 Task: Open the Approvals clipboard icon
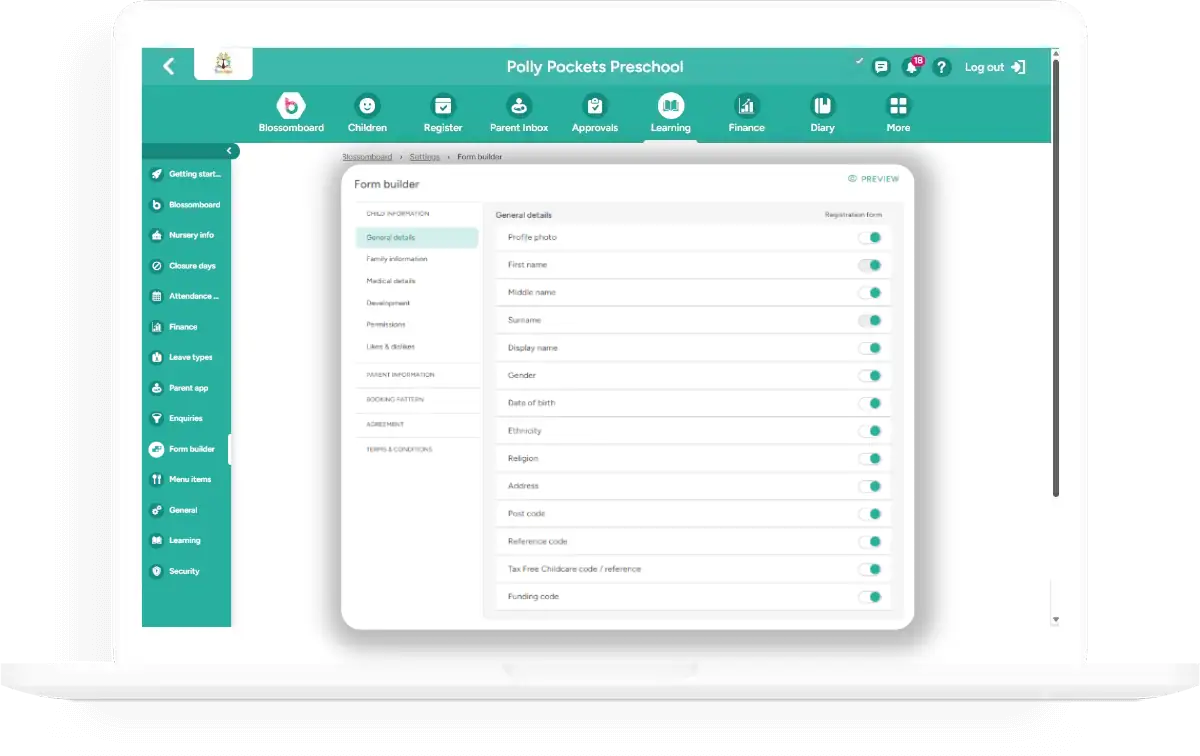point(595,106)
